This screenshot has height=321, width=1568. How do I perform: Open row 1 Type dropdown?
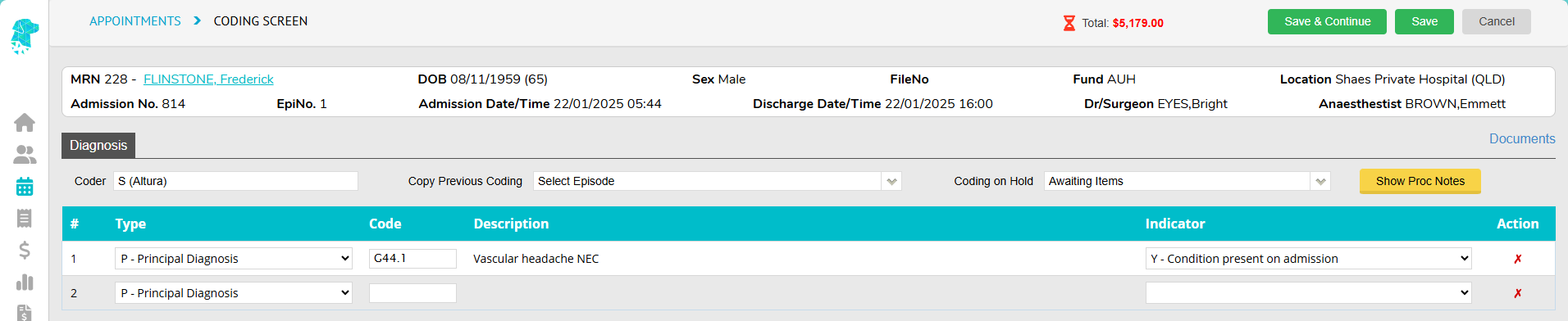234,259
